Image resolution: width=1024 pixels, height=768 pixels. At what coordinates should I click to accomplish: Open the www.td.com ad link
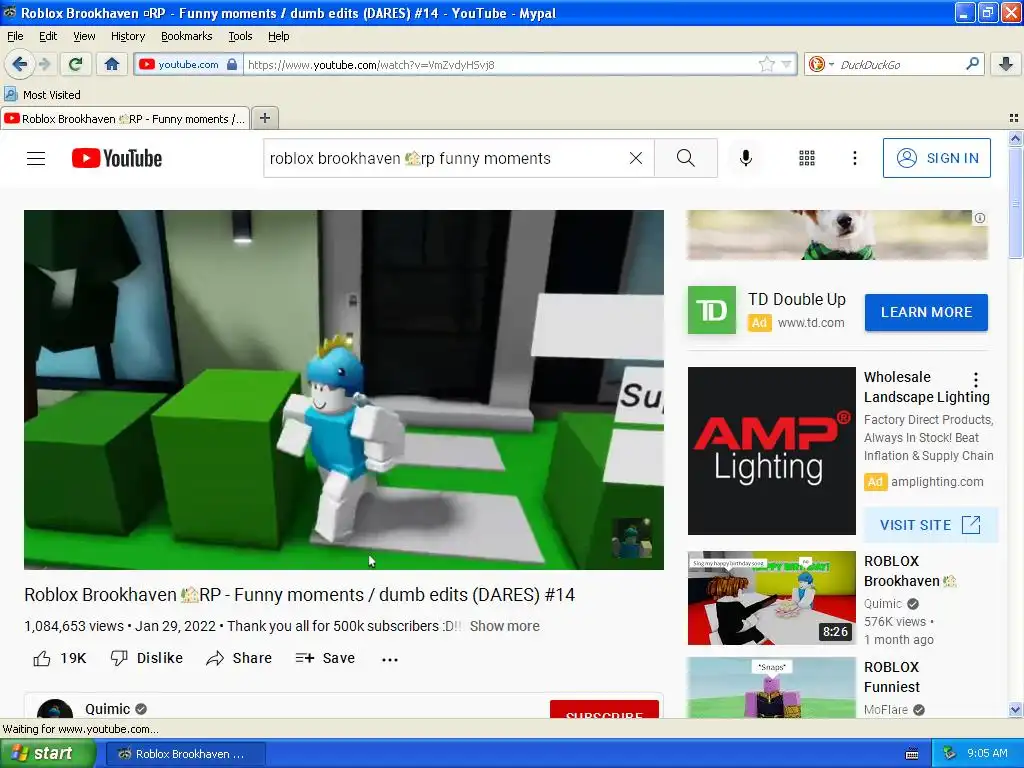[811, 323]
